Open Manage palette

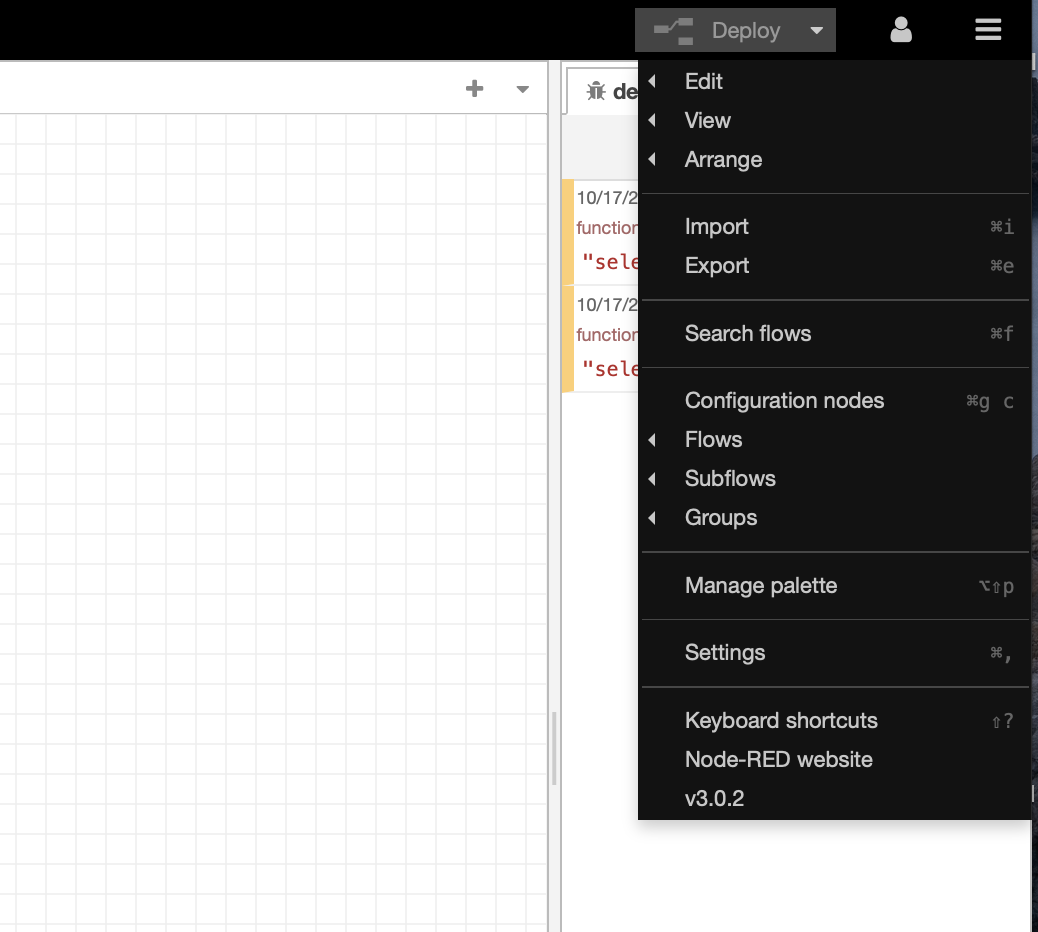[834, 586]
